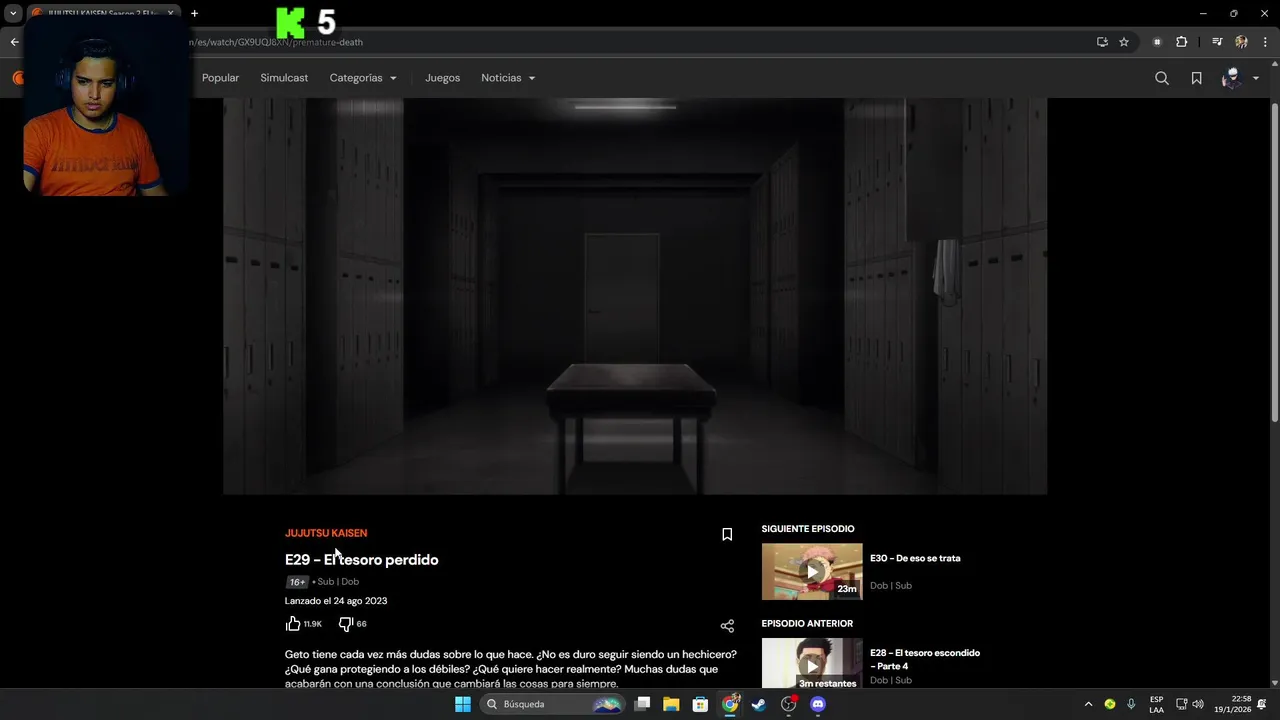This screenshot has width=1280, height=720.
Task: Open E28 – El tesoro escondido title
Action: point(925,659)
